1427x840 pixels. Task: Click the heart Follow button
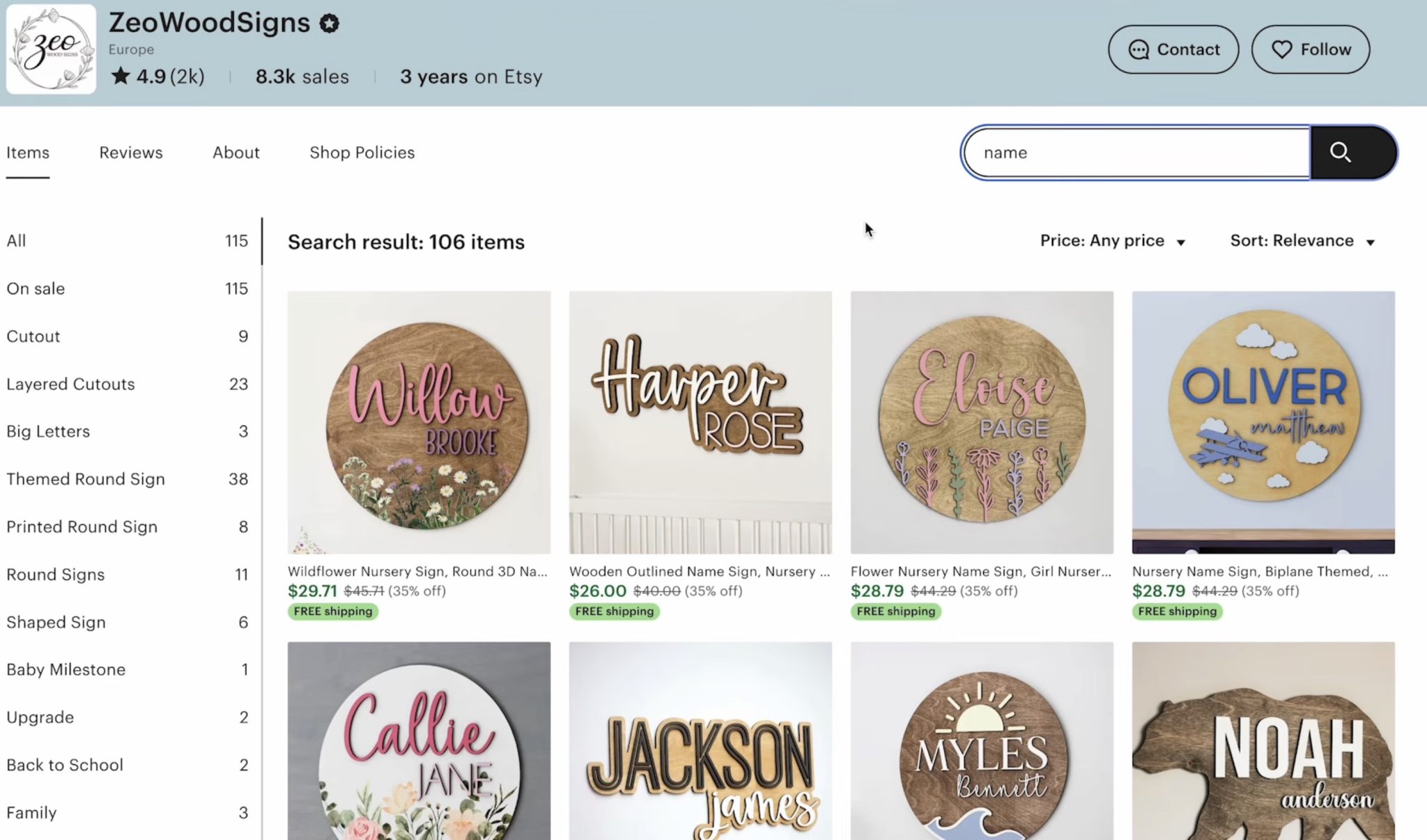[x=1310, y=49]
